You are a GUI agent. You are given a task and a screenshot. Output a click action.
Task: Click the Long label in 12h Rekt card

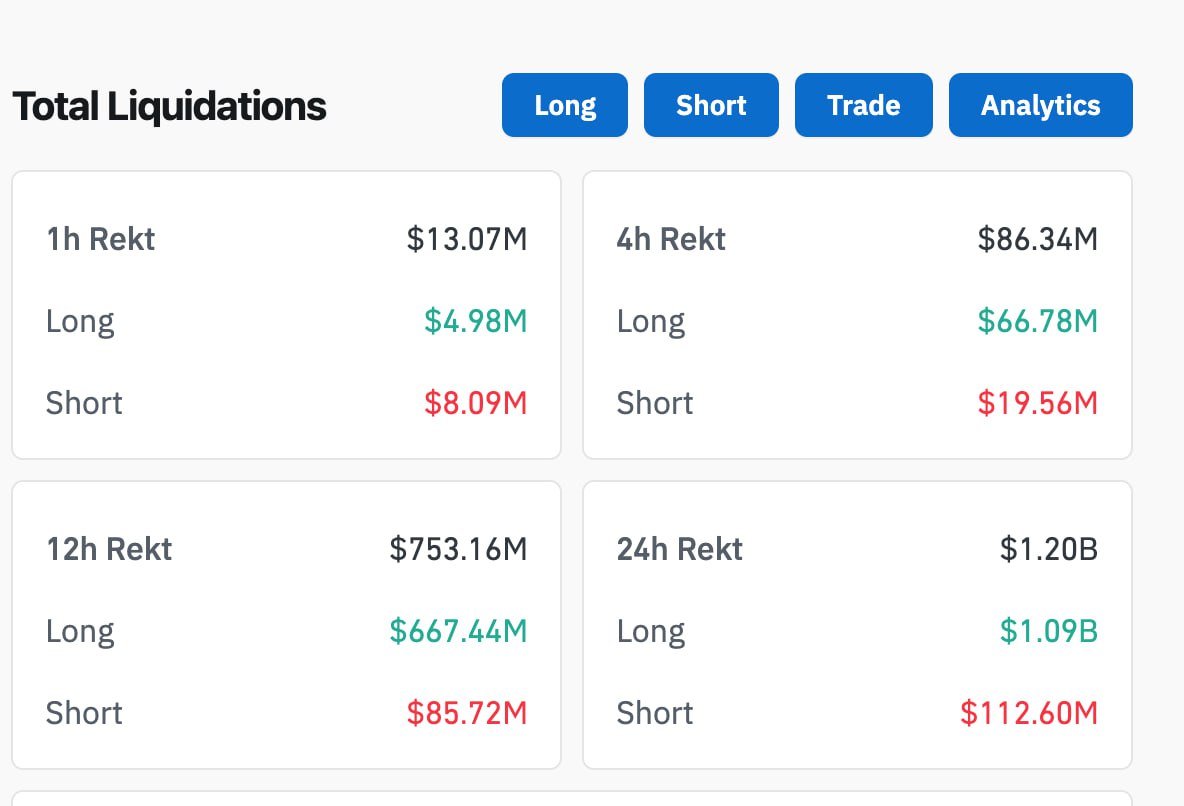[80, 632]
